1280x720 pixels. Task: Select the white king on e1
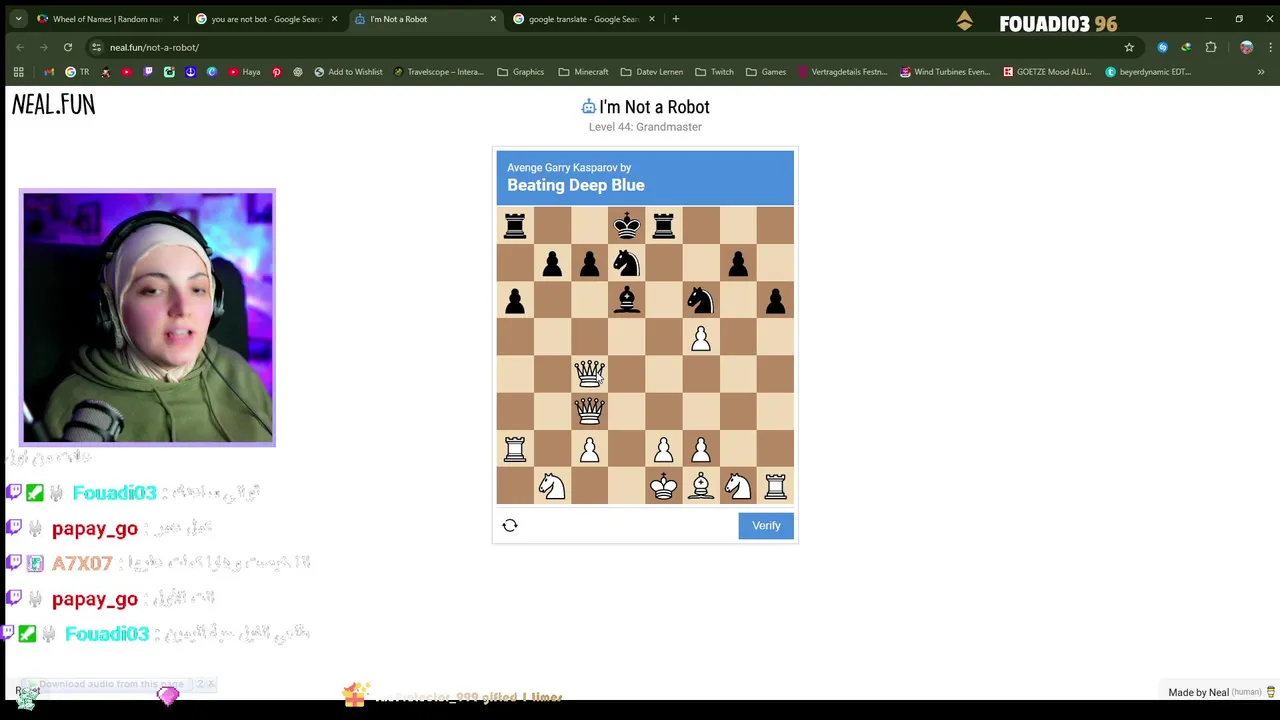coord(664,486)
